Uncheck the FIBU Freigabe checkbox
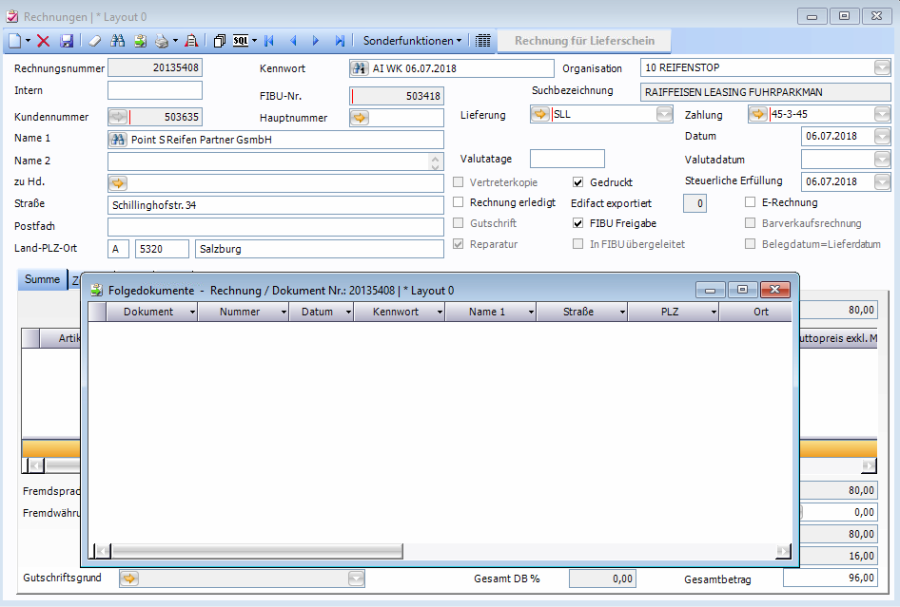The image size is (900, 607). [578, 223]
